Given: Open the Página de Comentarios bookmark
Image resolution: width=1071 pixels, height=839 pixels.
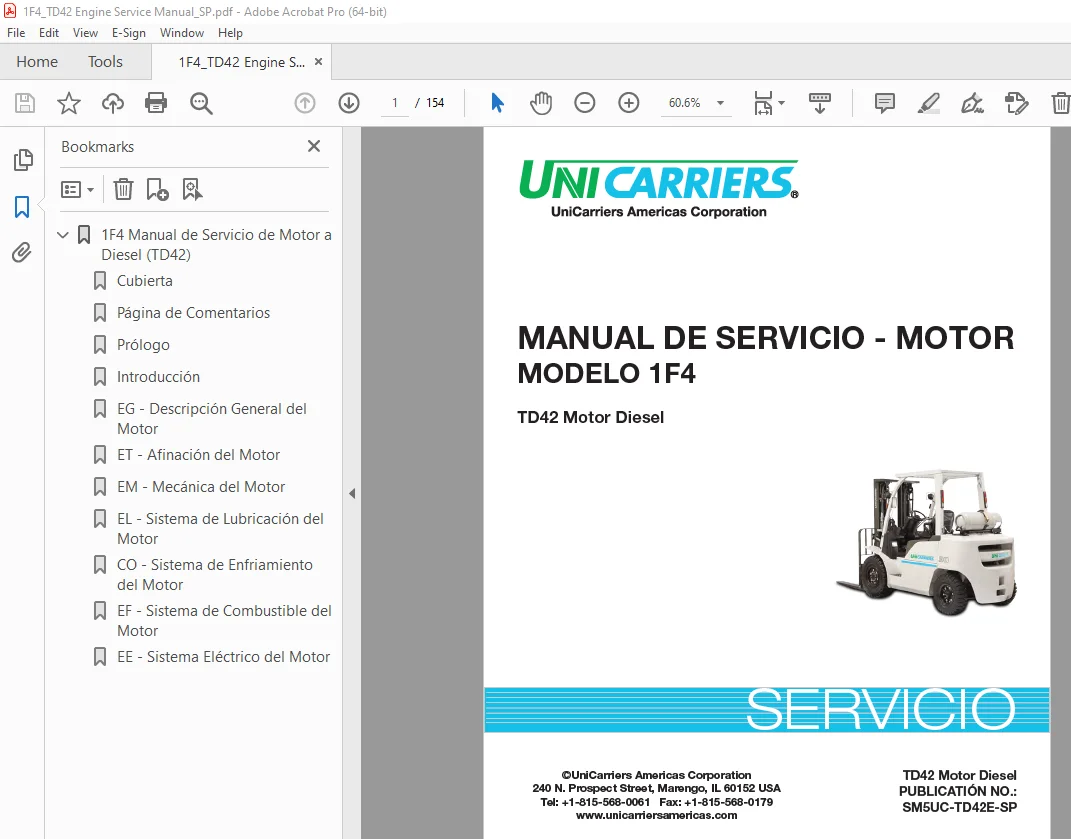Looking at the screenshot, I should click(x=193, y=313).
